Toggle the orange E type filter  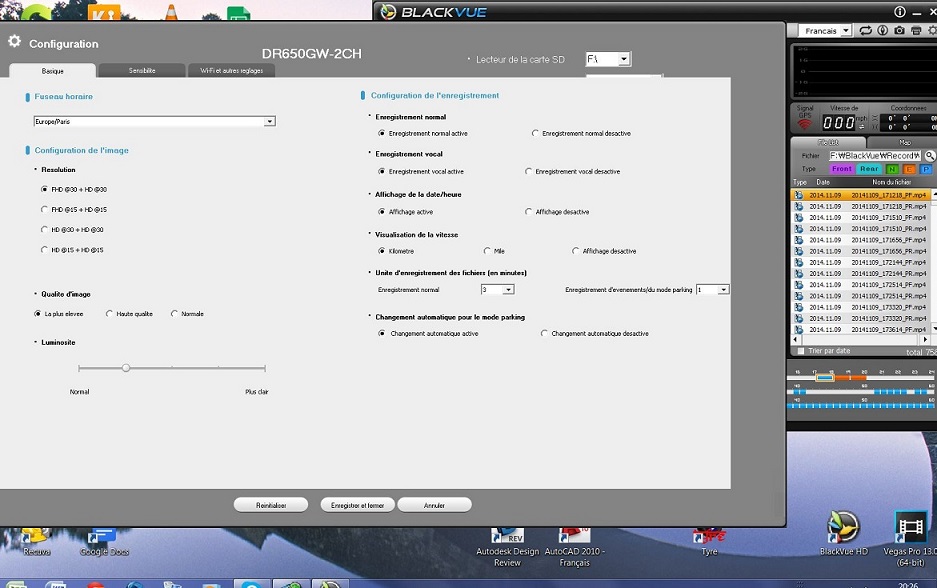point(909,169)
